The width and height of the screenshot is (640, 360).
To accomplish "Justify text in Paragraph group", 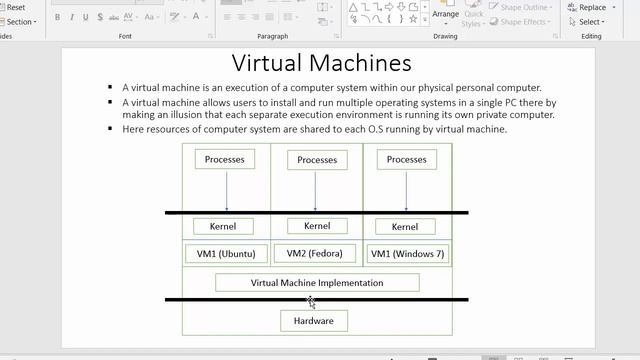I will pyautogui.click(x=269, y=17).
